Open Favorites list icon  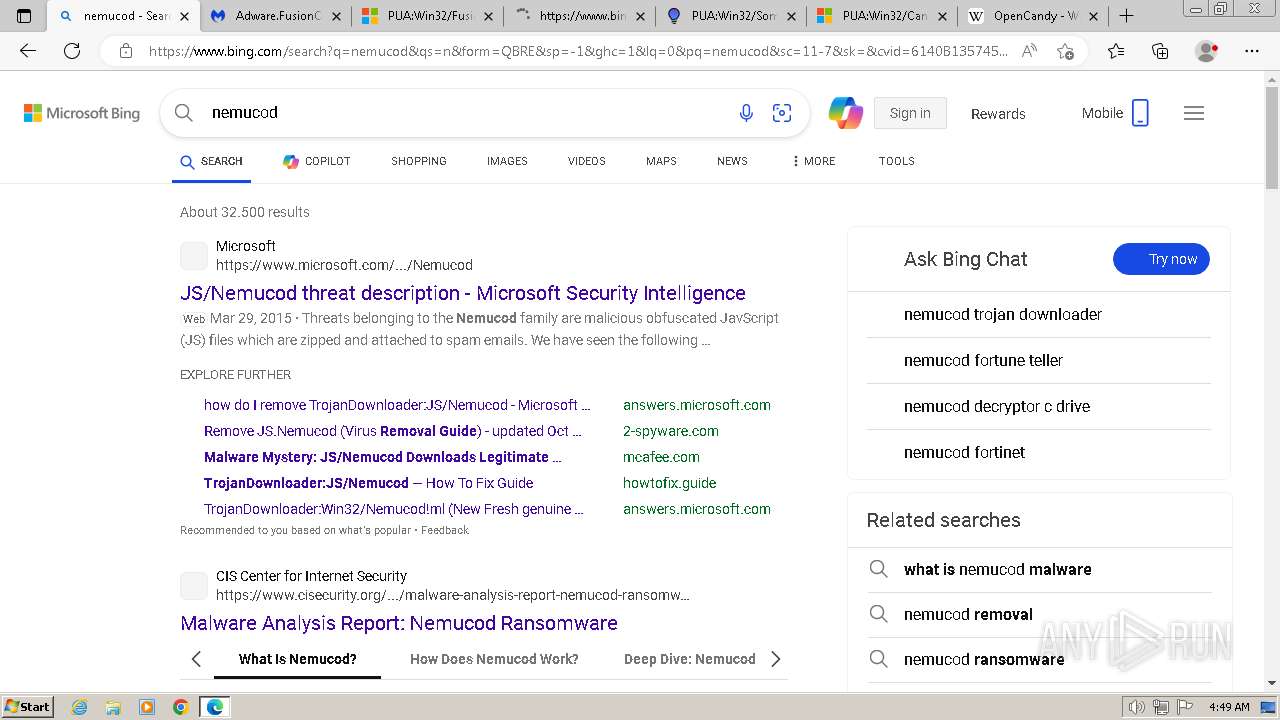point(1116,51)
